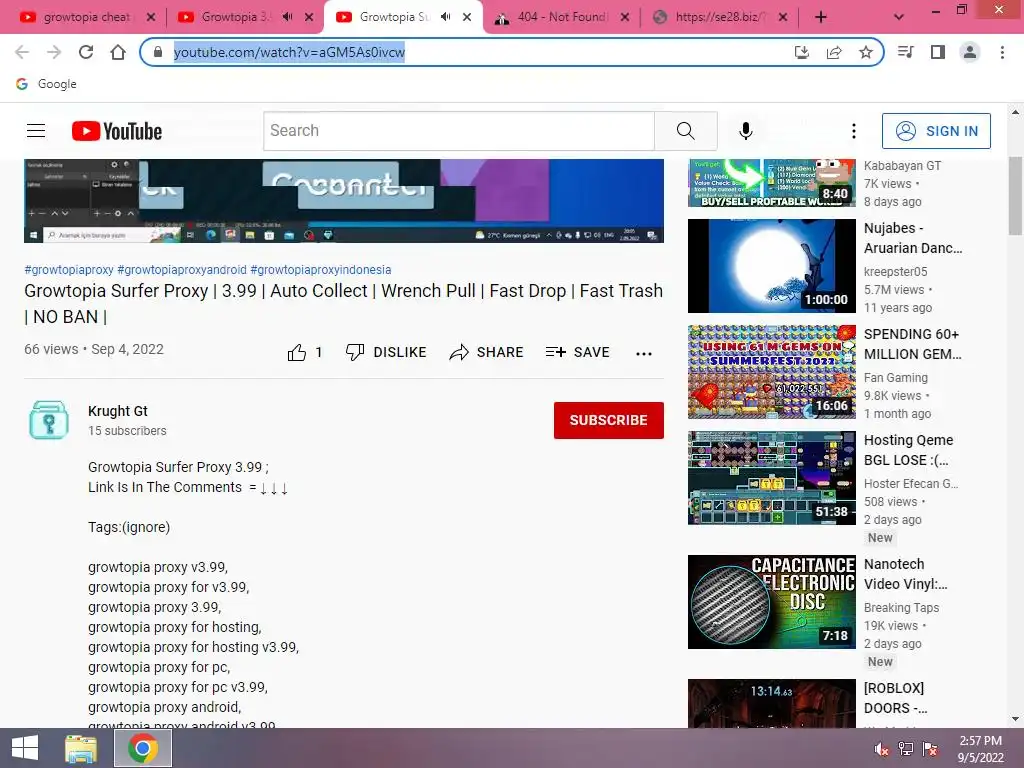The width and height of the screenshot is (1024, 768).
Task: Click the address bar URL
Action: tap(289, 52)
